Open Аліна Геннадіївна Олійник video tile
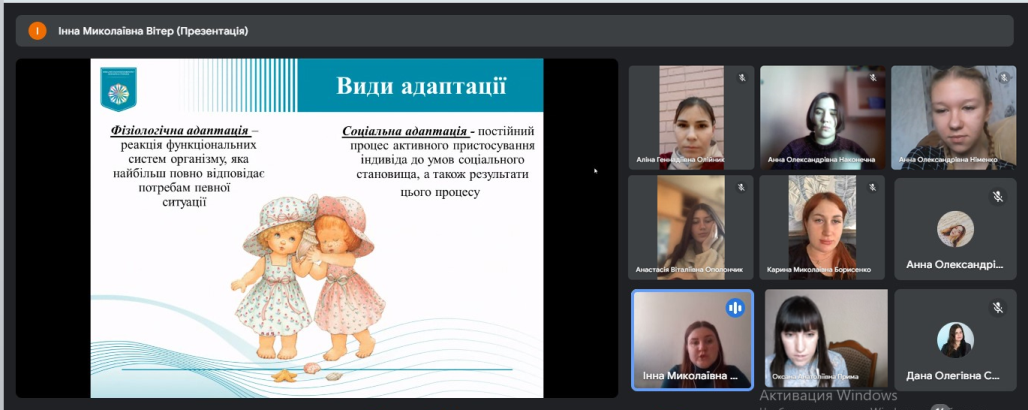 pyautogui.click(x=691, y=117)
